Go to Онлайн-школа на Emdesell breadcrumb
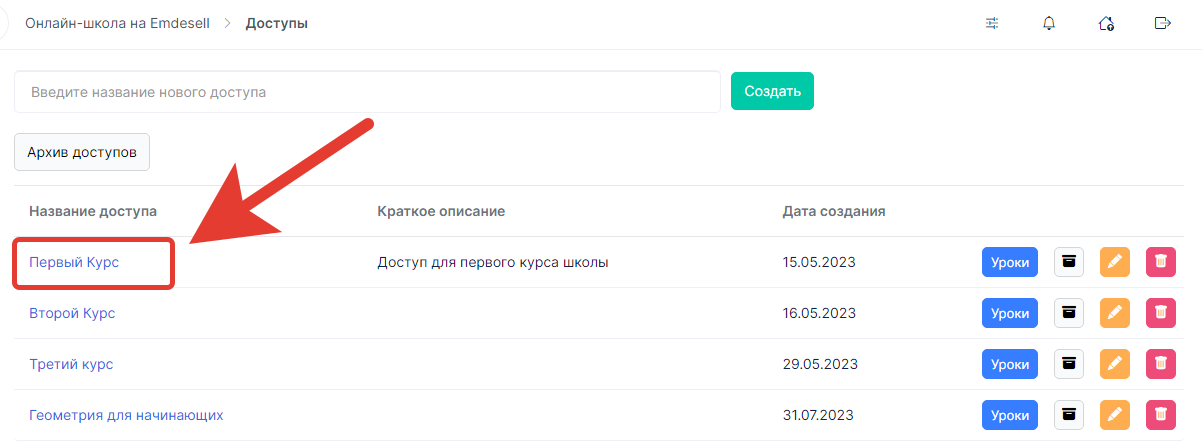The height and width of the screenshot is (441, 1202). [x=117, y=23]
